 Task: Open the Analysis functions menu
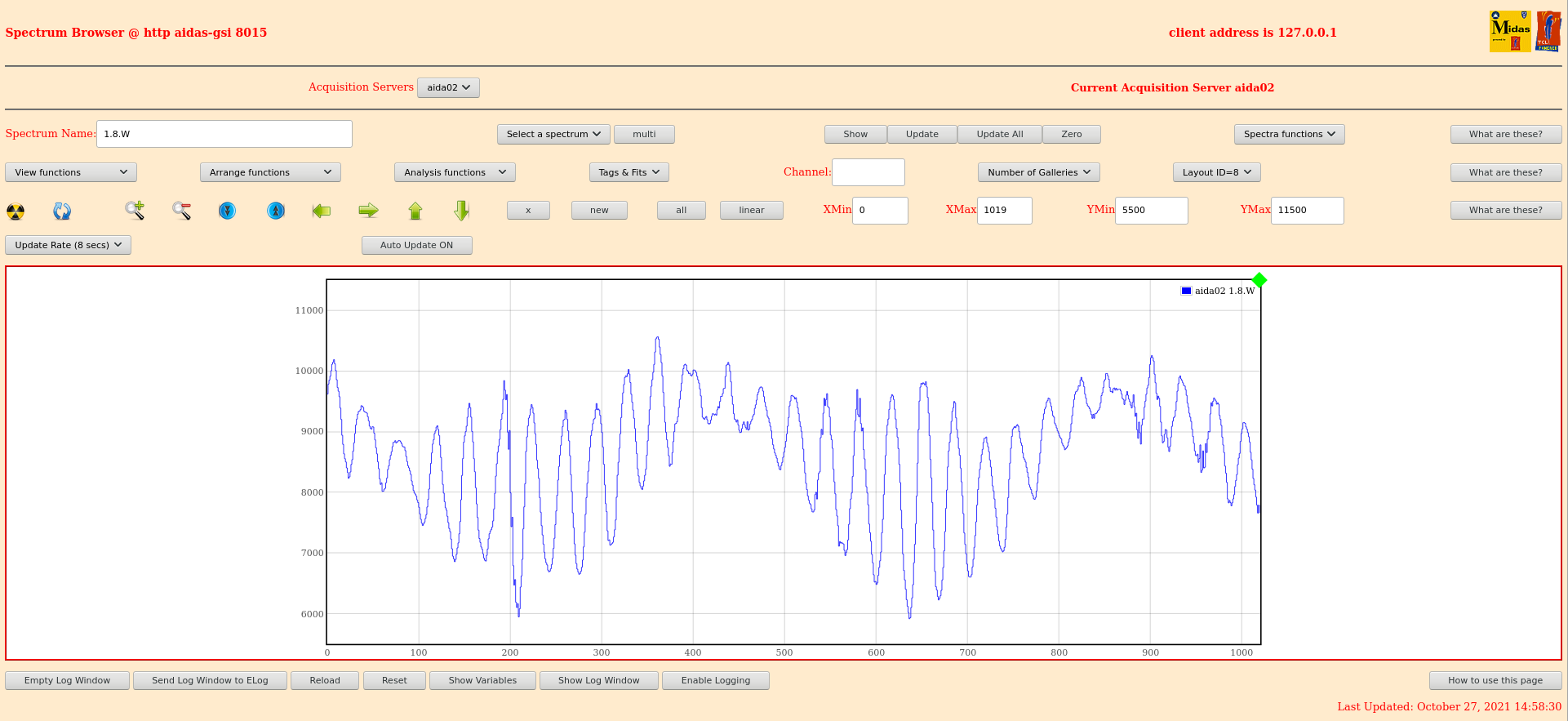click(455, 172)
